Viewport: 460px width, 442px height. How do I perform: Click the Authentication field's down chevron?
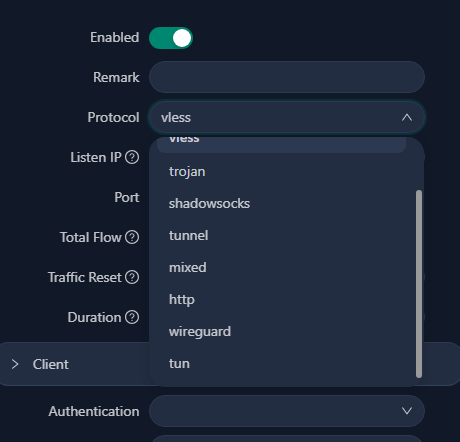tap(407, 411)
